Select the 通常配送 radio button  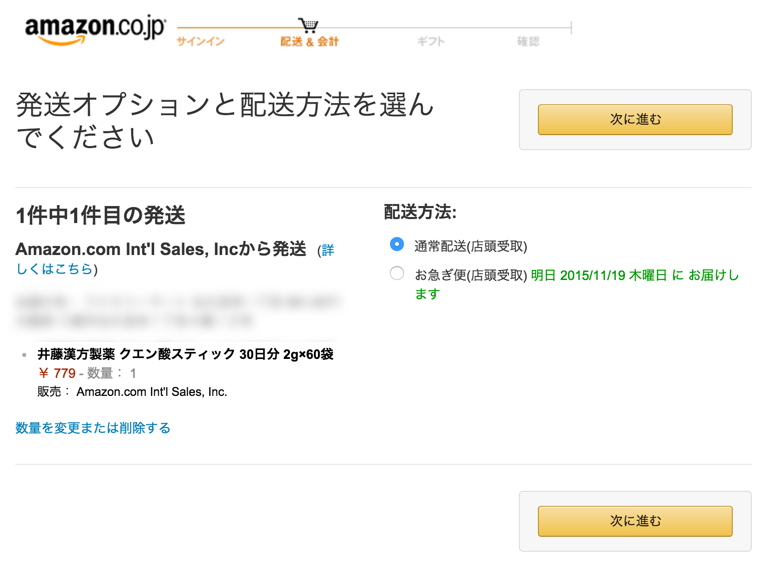click(397, 245)
